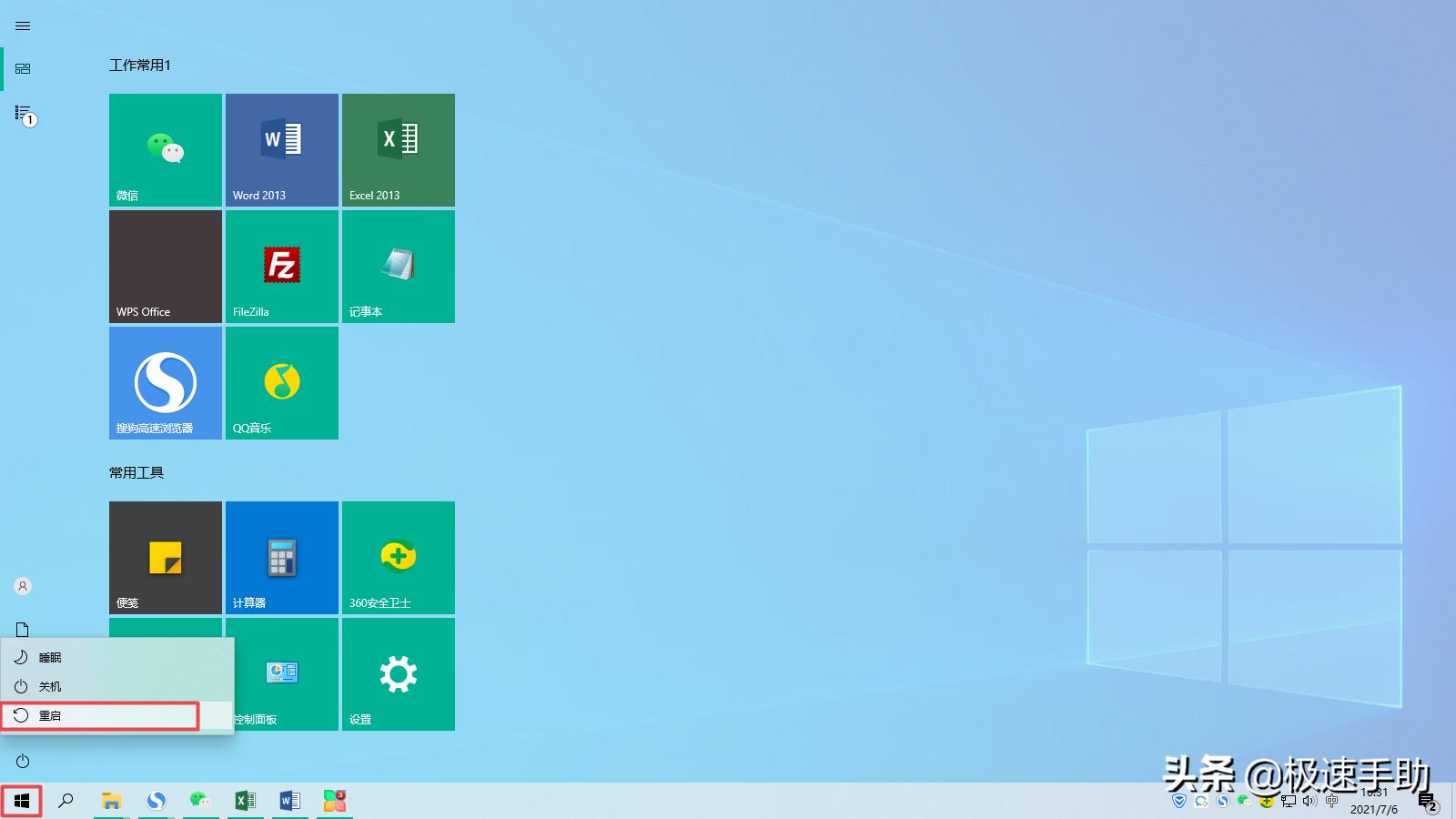Image resolution: width=1456 pixels, height=819 pixels.
Task: Launch the 计算器 calculator tile
Action: tap(282, 558)
